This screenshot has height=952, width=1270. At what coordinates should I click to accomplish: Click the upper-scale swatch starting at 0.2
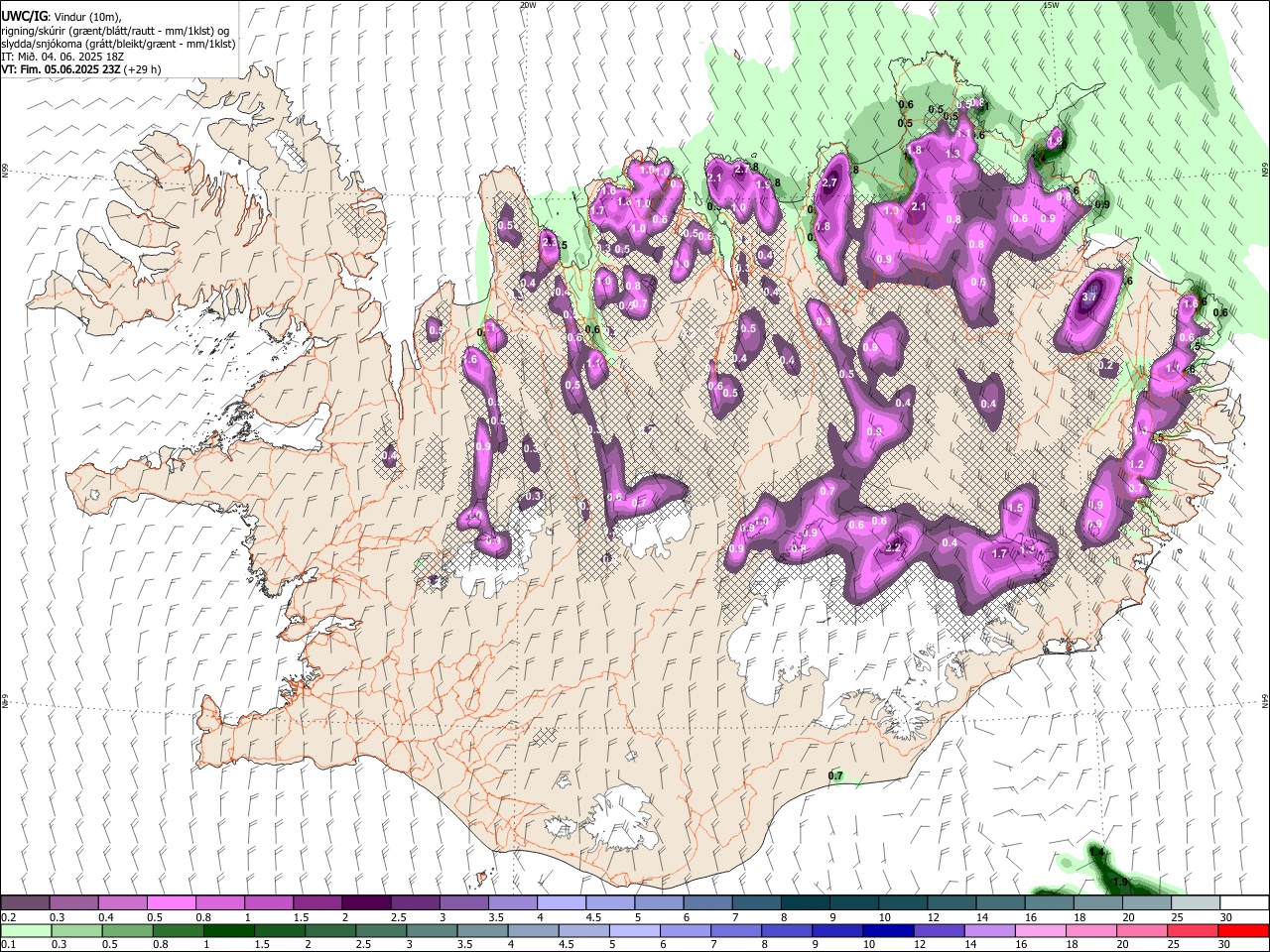(25, 902)
